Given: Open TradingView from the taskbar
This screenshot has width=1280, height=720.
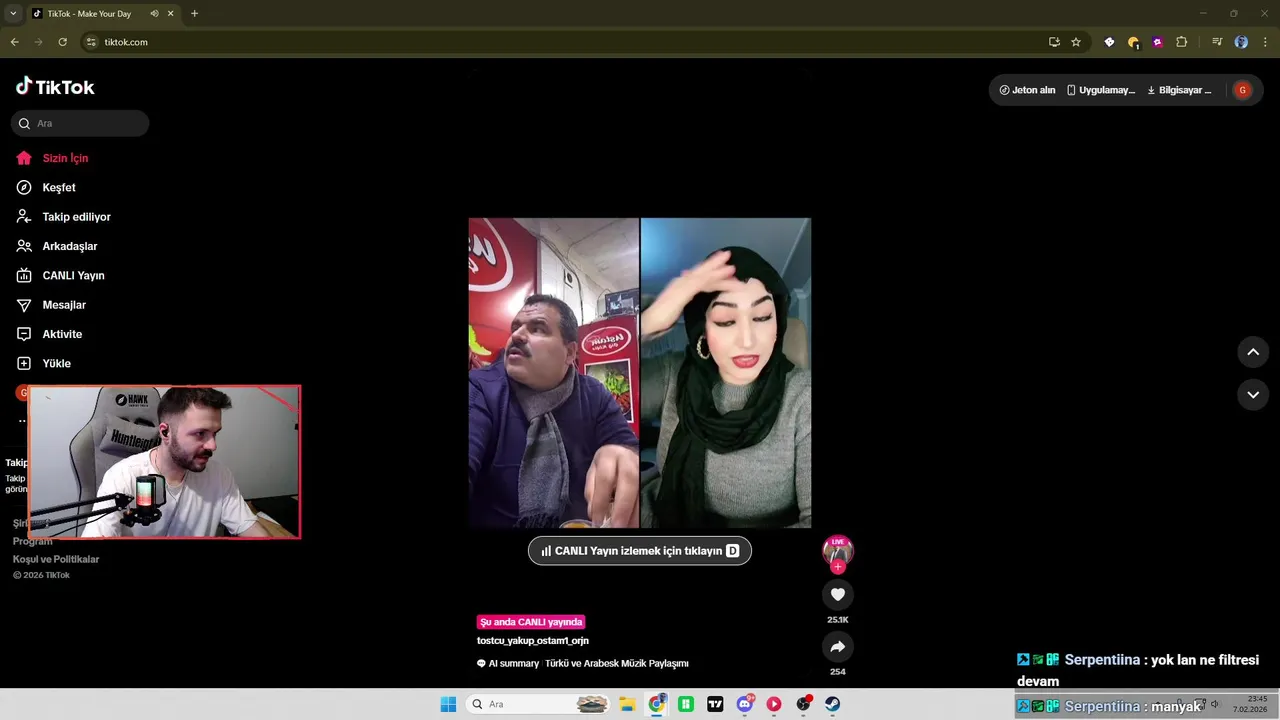Looking at the screenshot, I should tap(715, 704).
